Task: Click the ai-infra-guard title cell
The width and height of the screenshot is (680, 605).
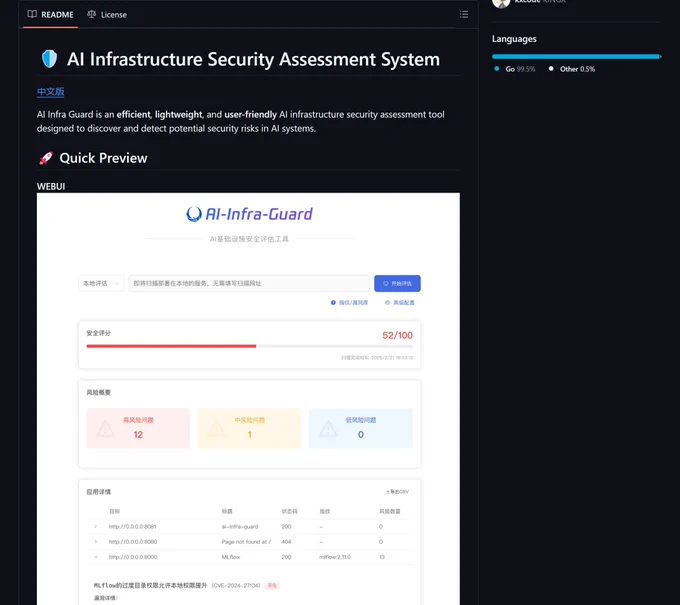Action: pos(240,527)
